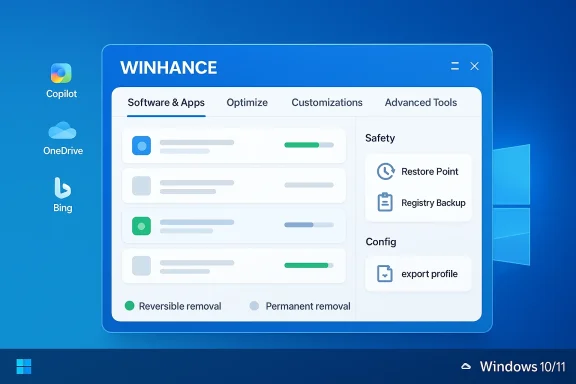This screenshot has width=576, height=384.
Task: Select the blue app icon in first row
Action: [x=141, y=146]
